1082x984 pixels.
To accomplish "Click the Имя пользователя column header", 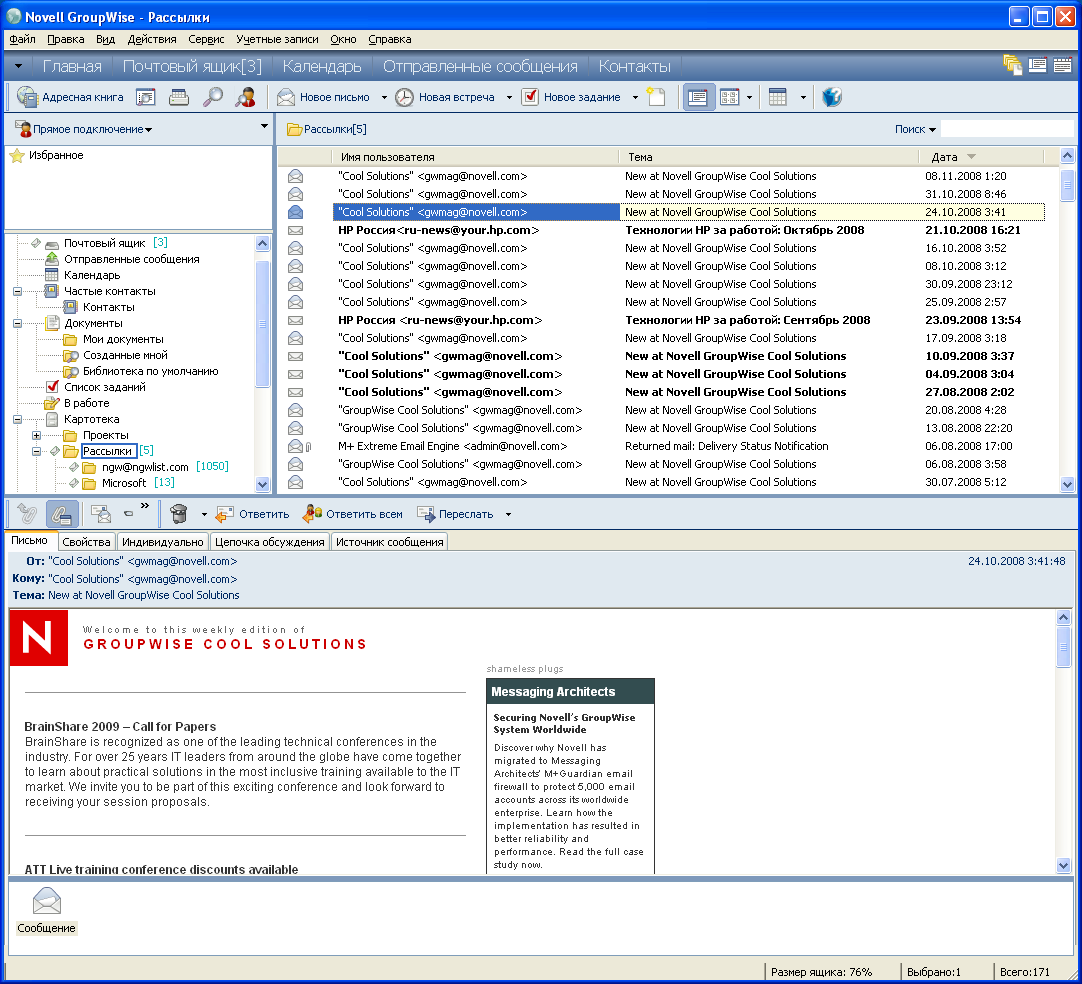I will point(475,157).
